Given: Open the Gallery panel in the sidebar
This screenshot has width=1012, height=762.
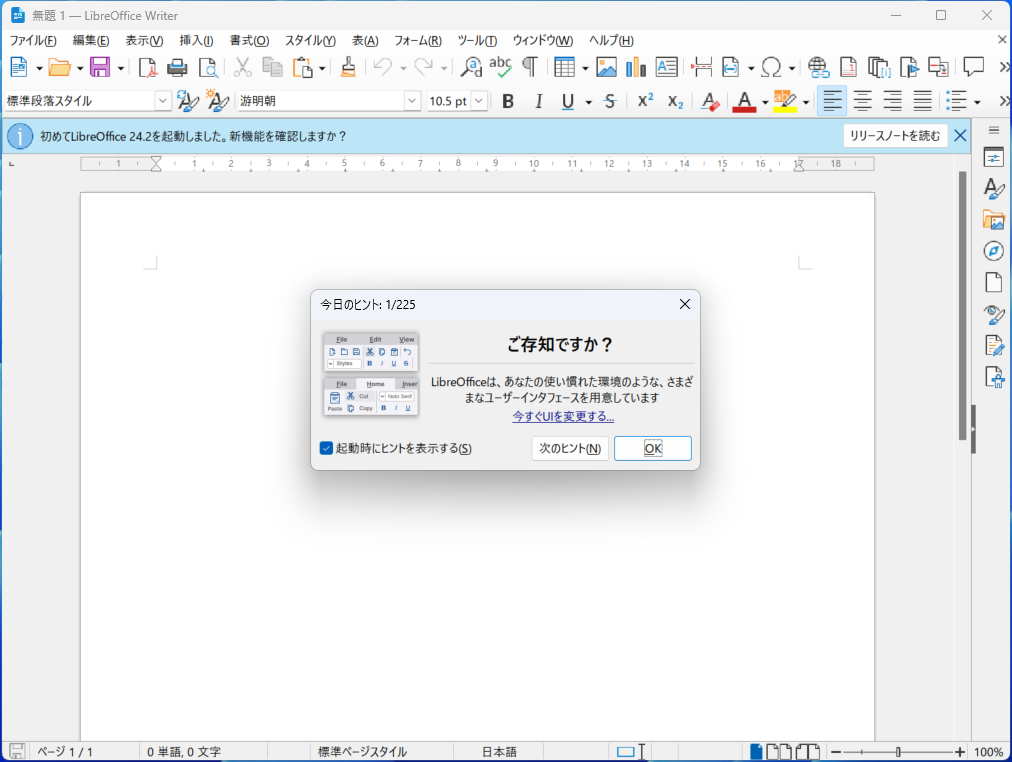Looking at the screenshot, I should pos(993,220).
